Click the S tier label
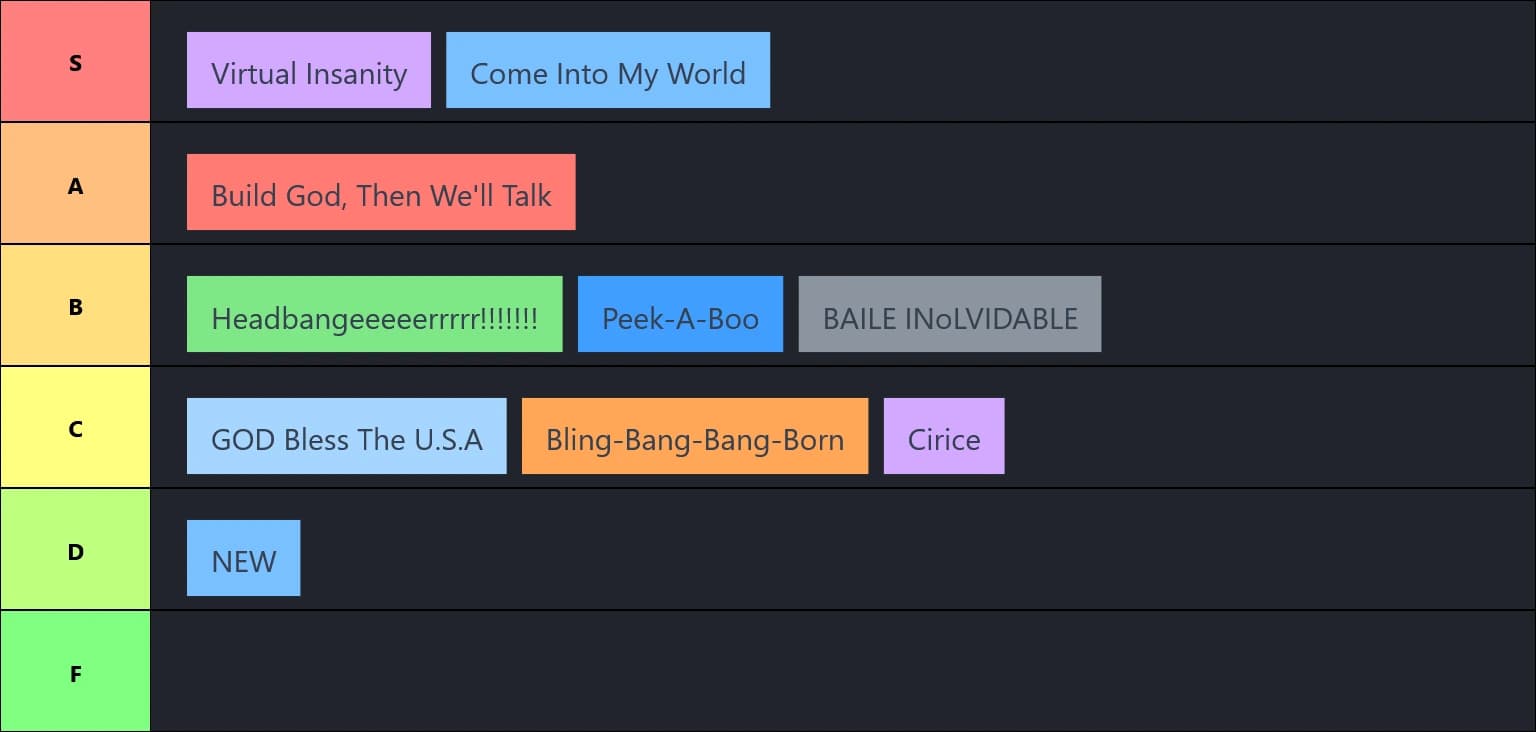1536x732 pixels. pyautogui.click(x=75, y=62)
